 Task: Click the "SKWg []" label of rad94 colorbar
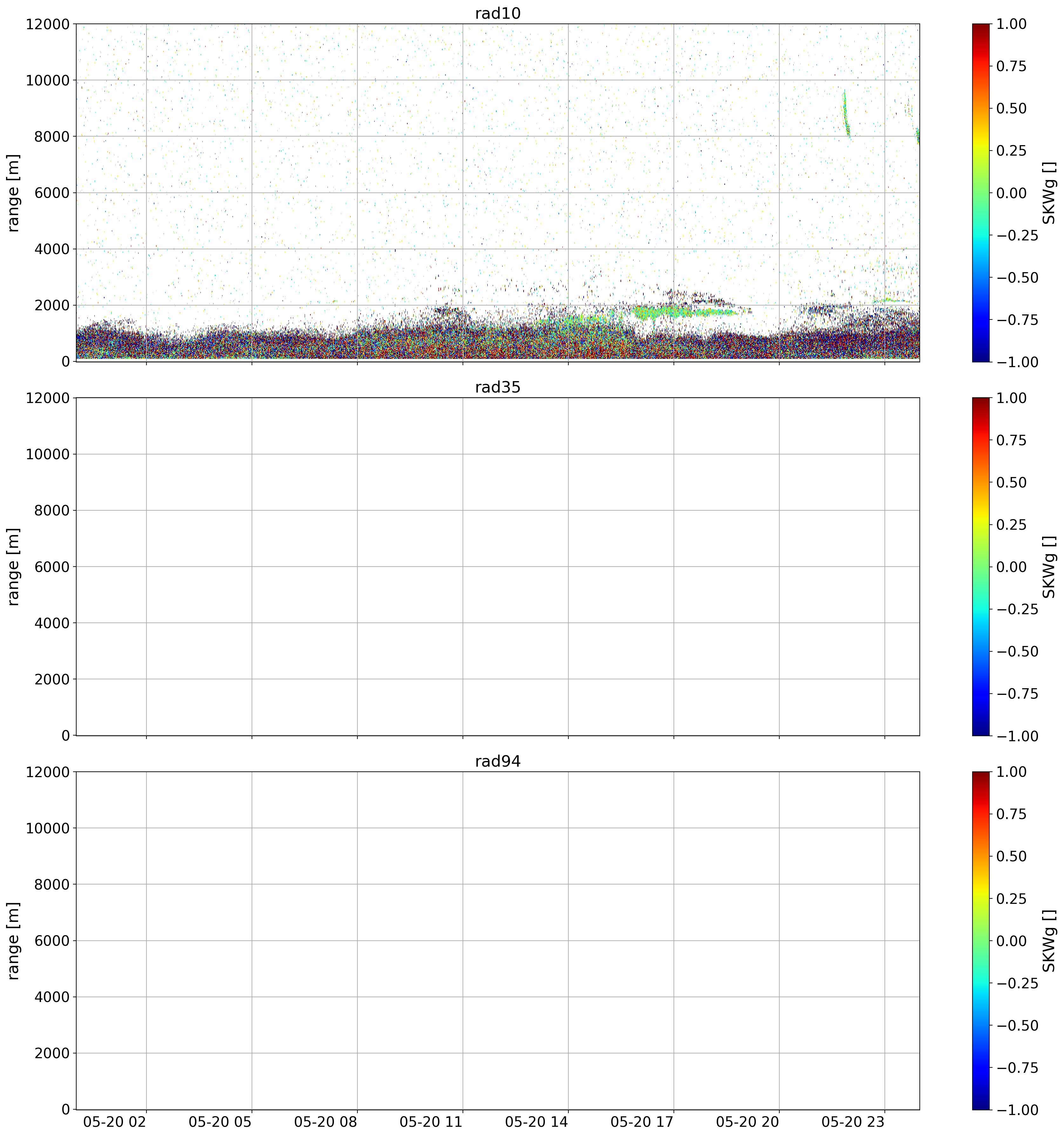(x=1048, y=941)
